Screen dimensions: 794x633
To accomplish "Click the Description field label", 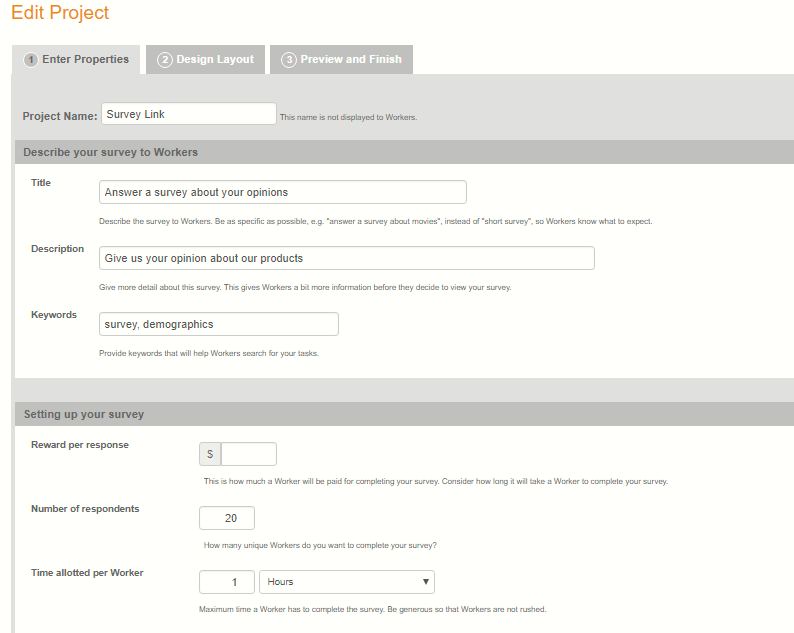I will [57, 249].
